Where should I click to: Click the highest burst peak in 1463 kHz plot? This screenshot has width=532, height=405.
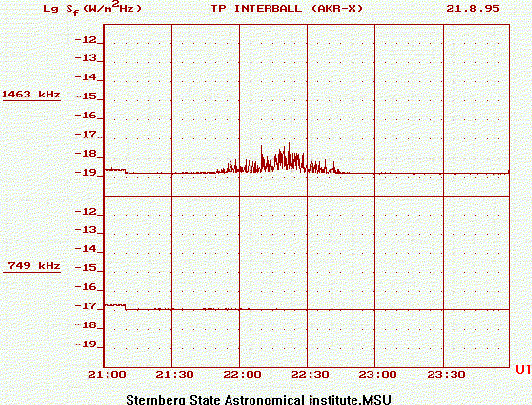click(289, 144)
